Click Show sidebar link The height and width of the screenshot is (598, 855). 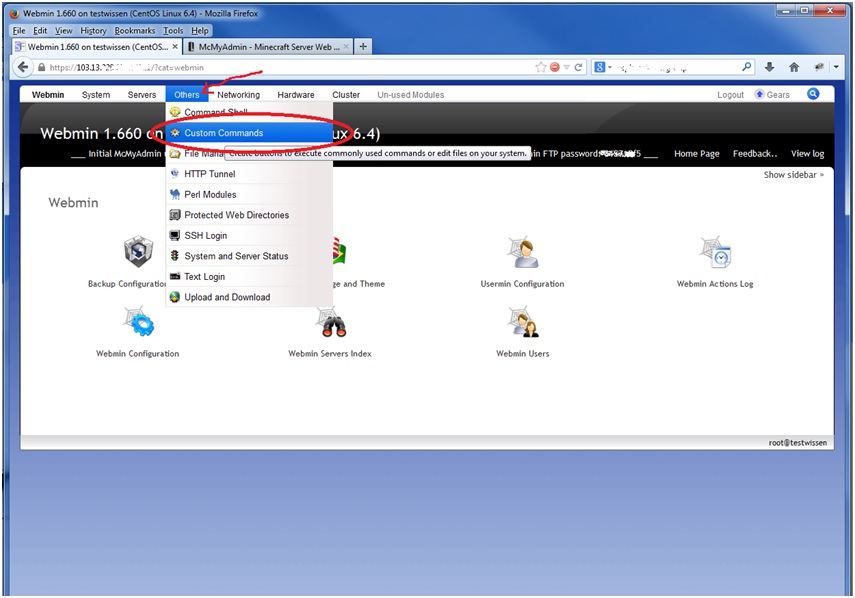pos(794,175)
